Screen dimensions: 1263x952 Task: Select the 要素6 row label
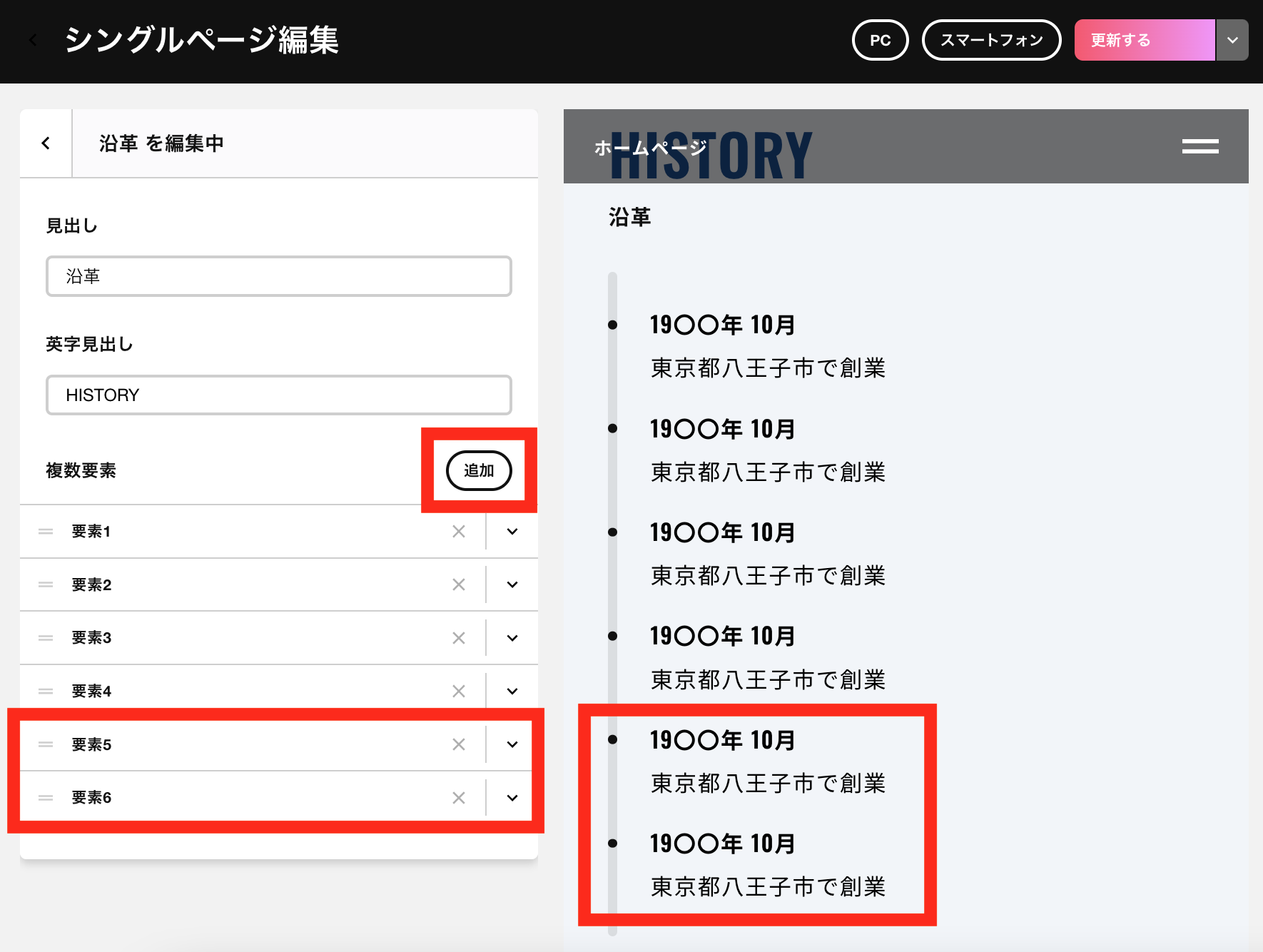(91, 798)
